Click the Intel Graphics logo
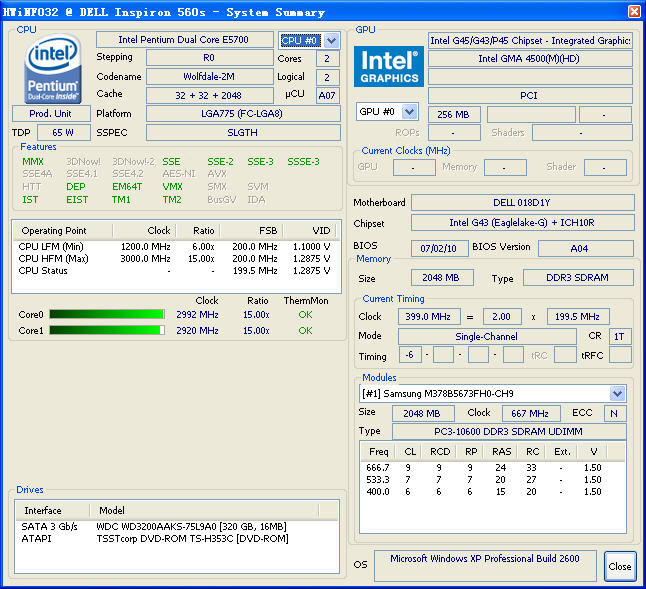Screen dimensions: 646x589 point(389,68)
